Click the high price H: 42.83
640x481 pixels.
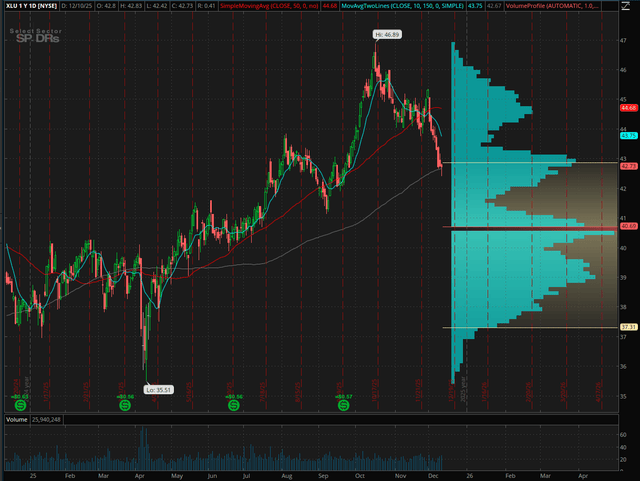(x=131, y=6)
